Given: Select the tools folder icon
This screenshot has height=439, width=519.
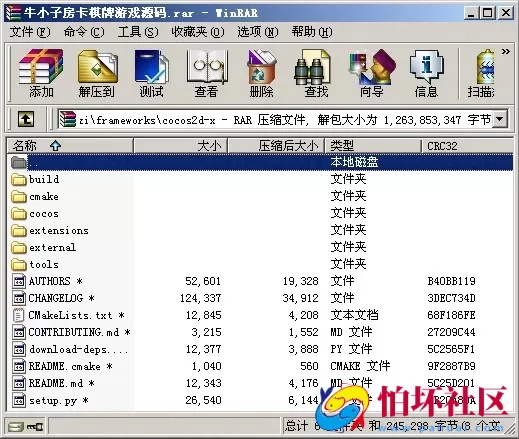Looking at the screenshot, I should (19, 265).
